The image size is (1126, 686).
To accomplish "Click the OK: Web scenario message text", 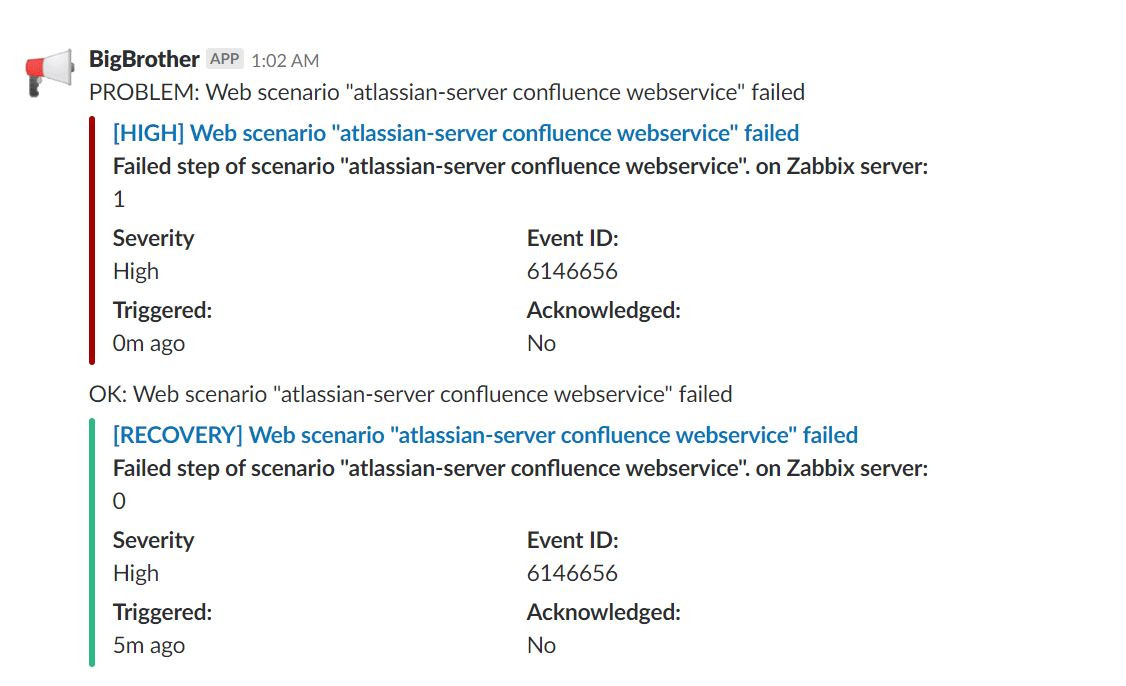I will click(410, 394).
